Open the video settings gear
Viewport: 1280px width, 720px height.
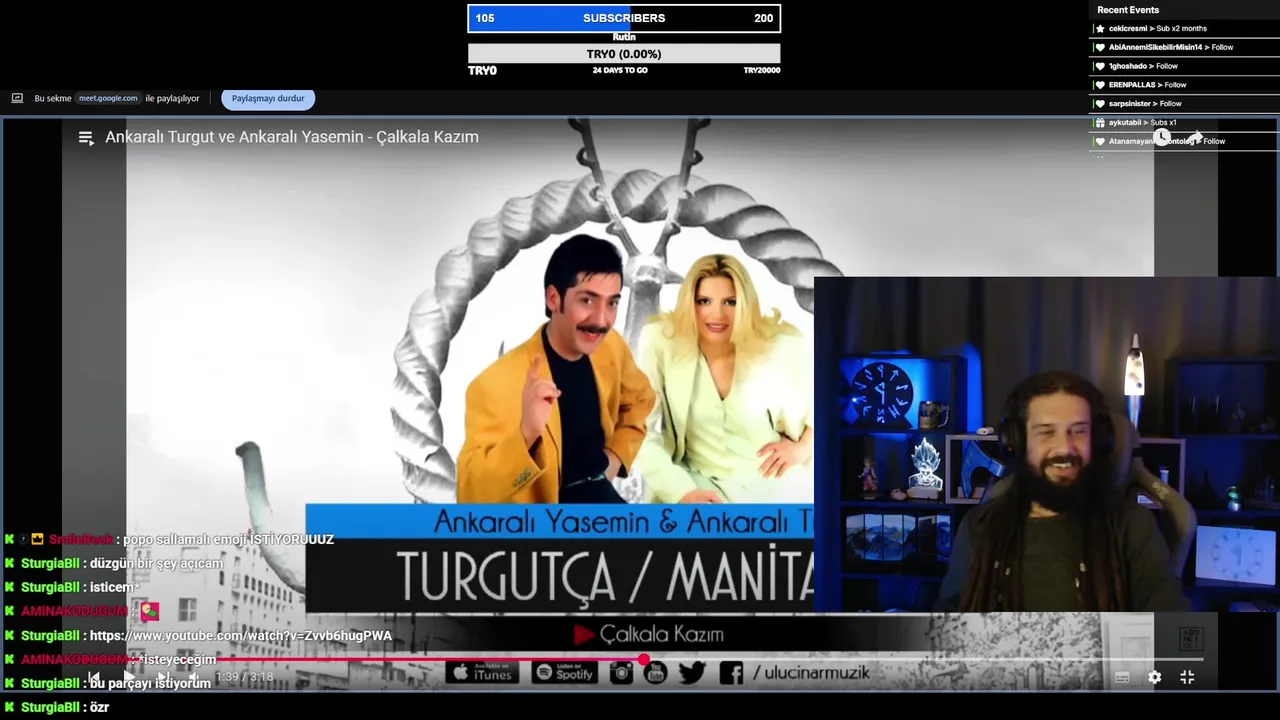point(1154,677)
